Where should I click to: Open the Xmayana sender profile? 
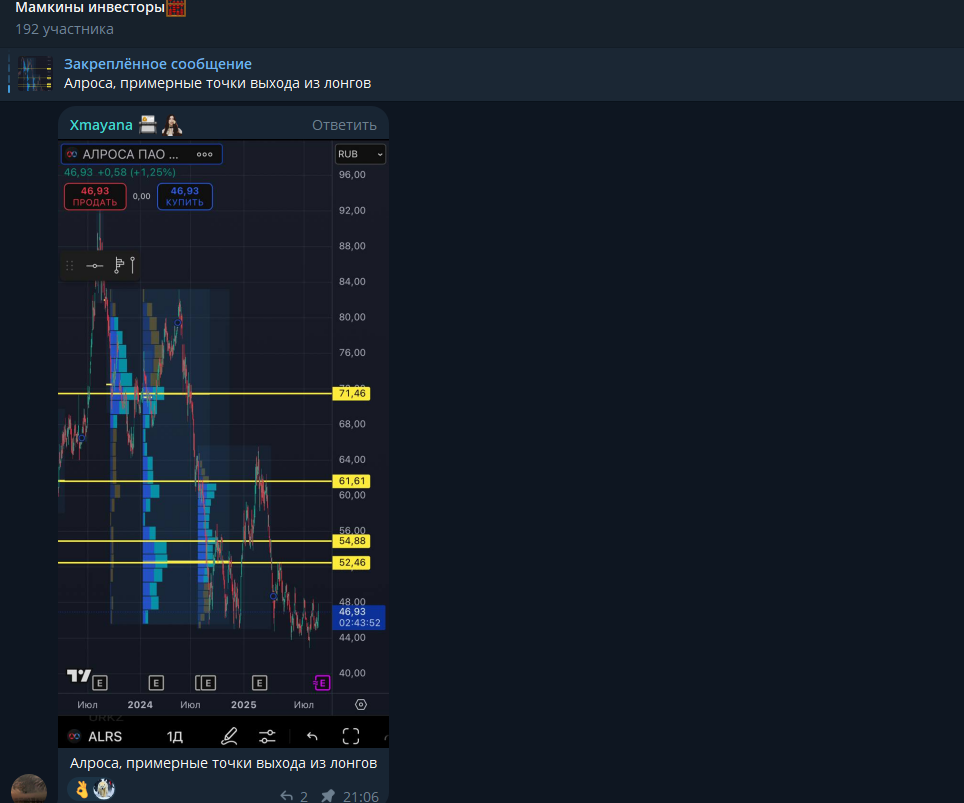tap(101, 125)
